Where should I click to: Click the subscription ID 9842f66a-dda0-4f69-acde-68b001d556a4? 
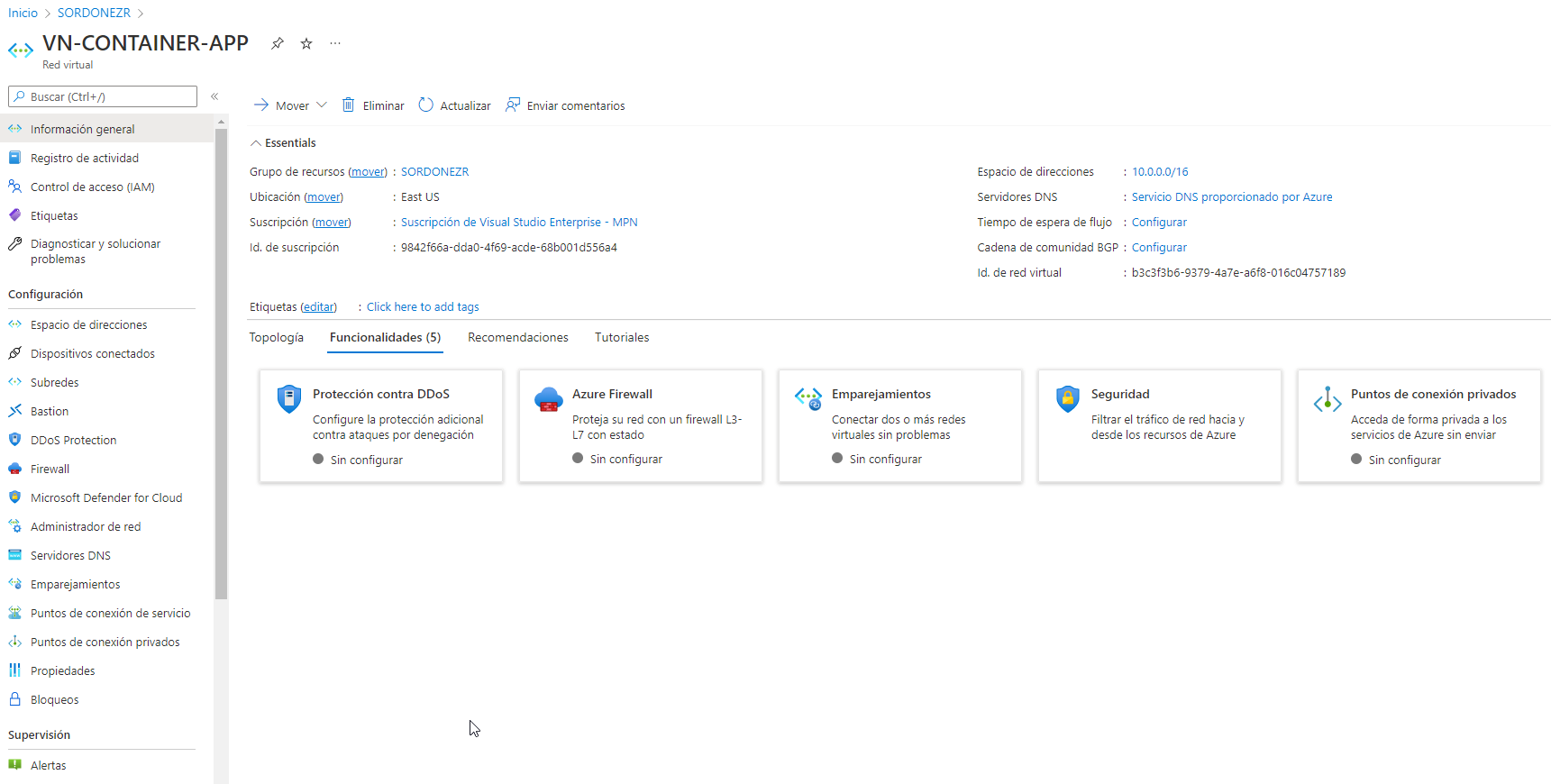click(509, 247)
